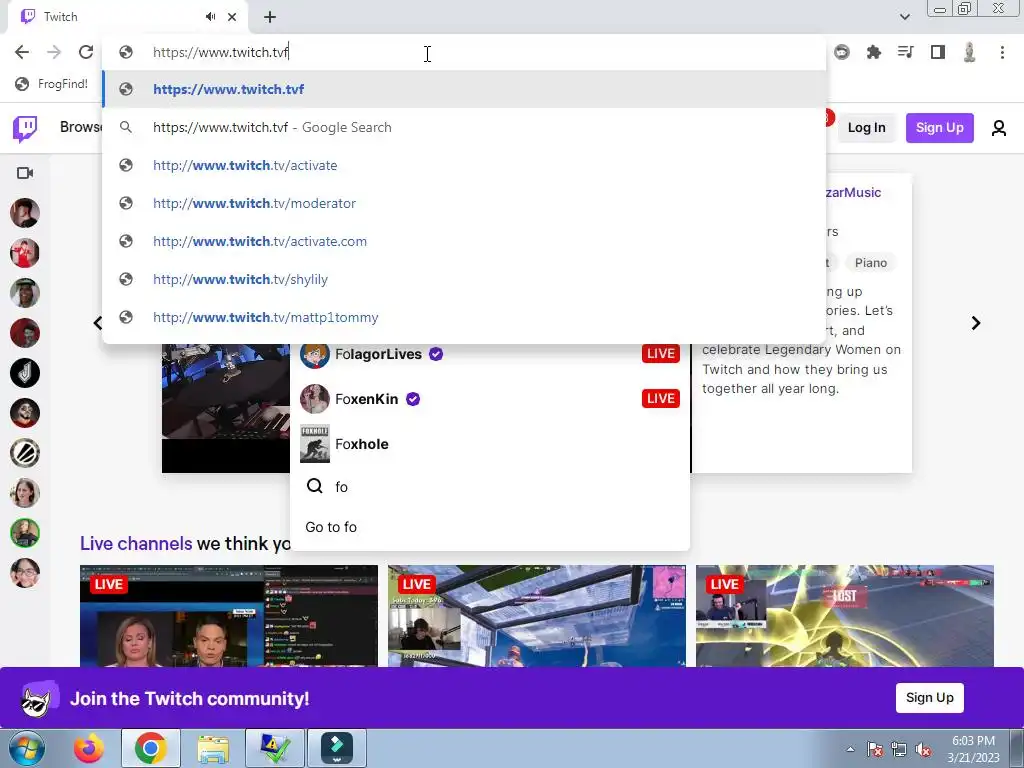Expand the tab search chevron
The height and width of the screenshot is (768, 1024).
tap(904, 17)
